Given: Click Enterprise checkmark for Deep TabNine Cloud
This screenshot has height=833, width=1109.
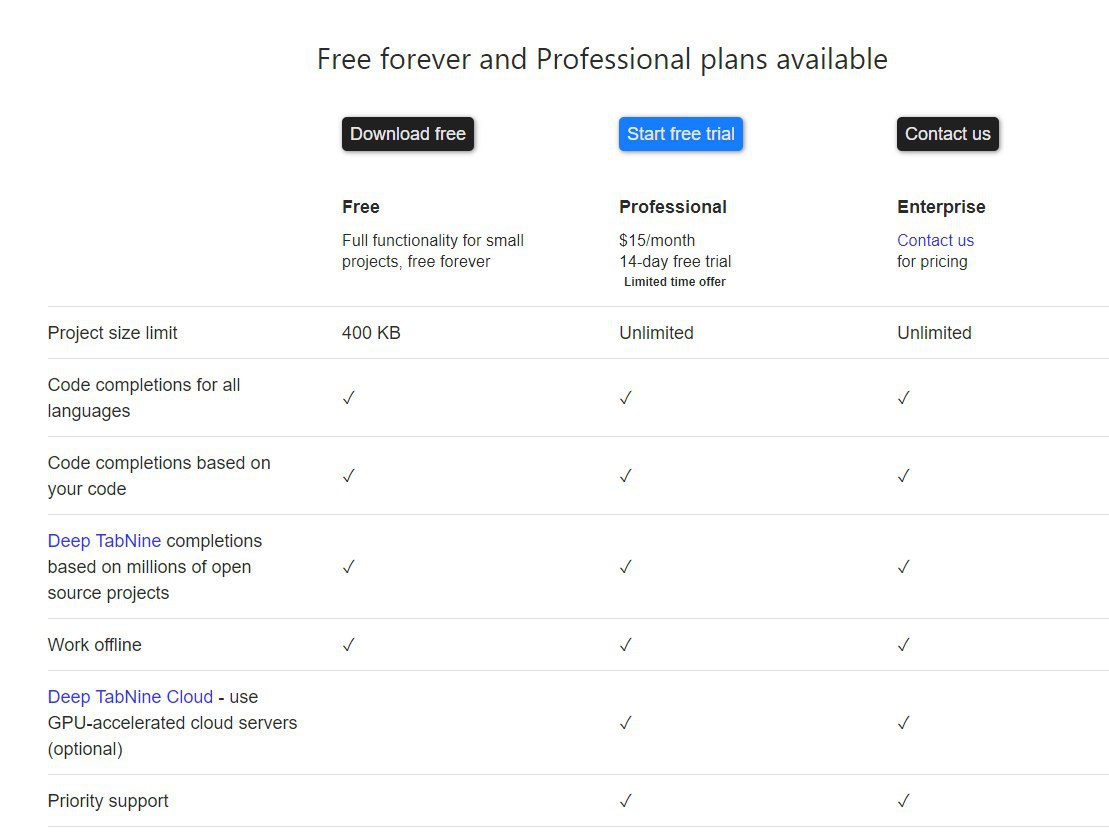Looking at the screenshot, I should tap(903, 723).
